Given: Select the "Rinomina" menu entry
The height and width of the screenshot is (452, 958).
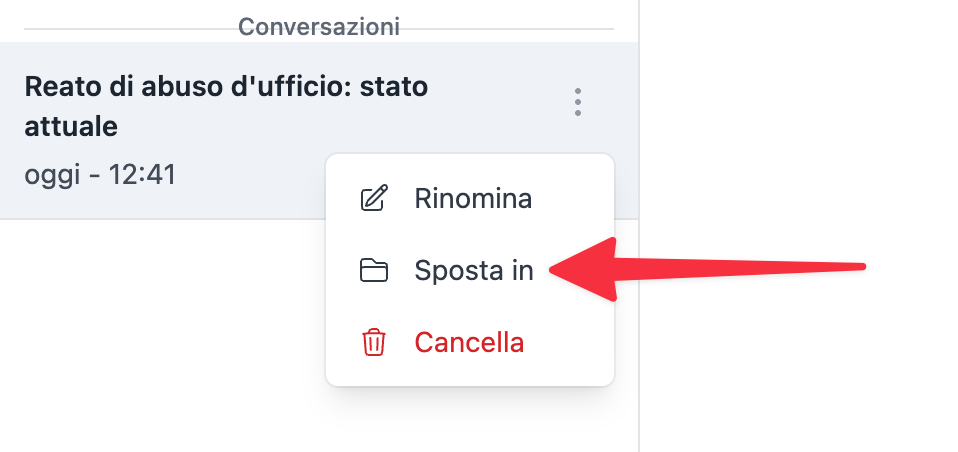Looking at the screenshot, I should (472, 199).
